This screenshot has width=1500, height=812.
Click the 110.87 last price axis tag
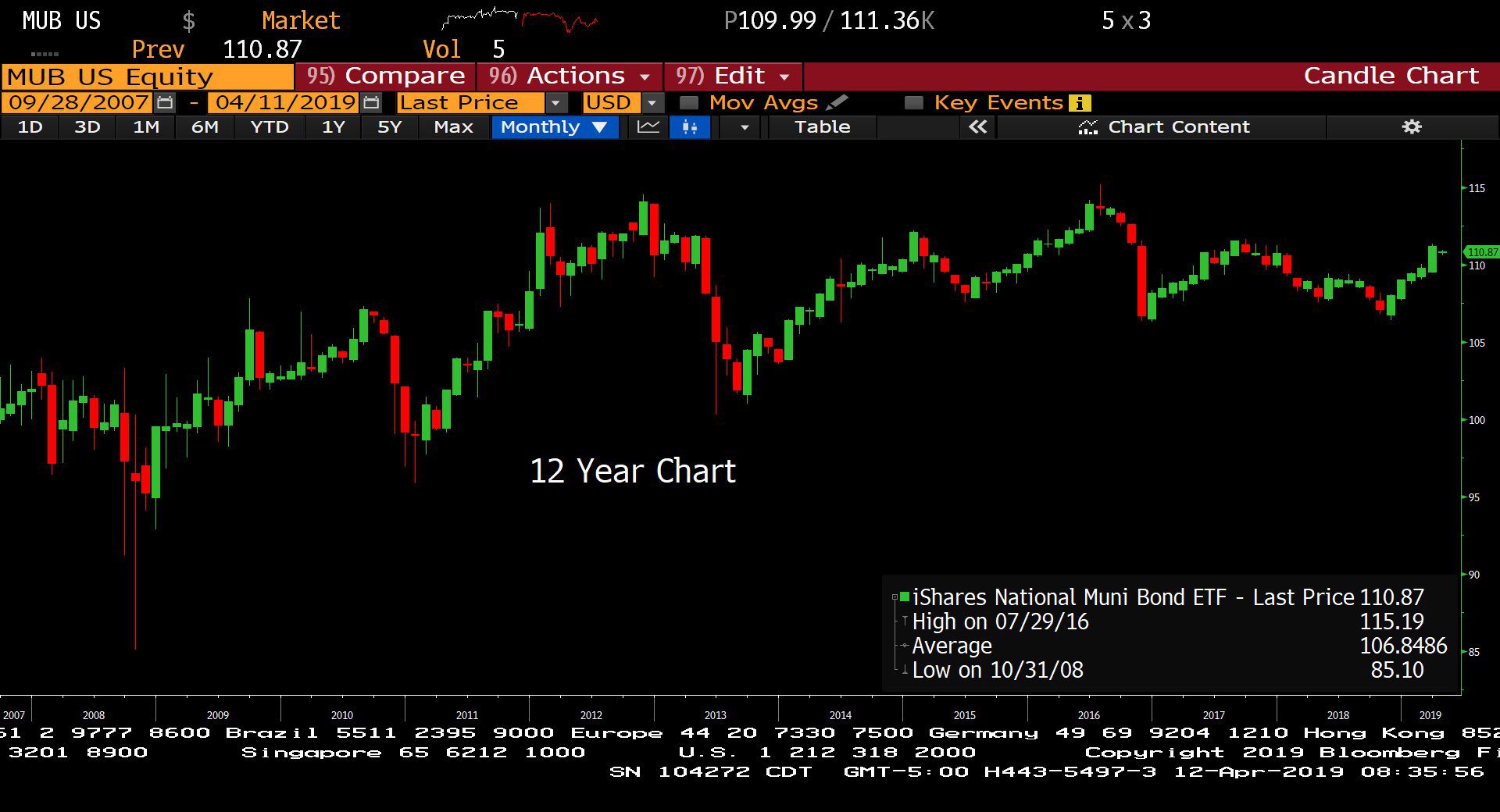(1482, 252)
